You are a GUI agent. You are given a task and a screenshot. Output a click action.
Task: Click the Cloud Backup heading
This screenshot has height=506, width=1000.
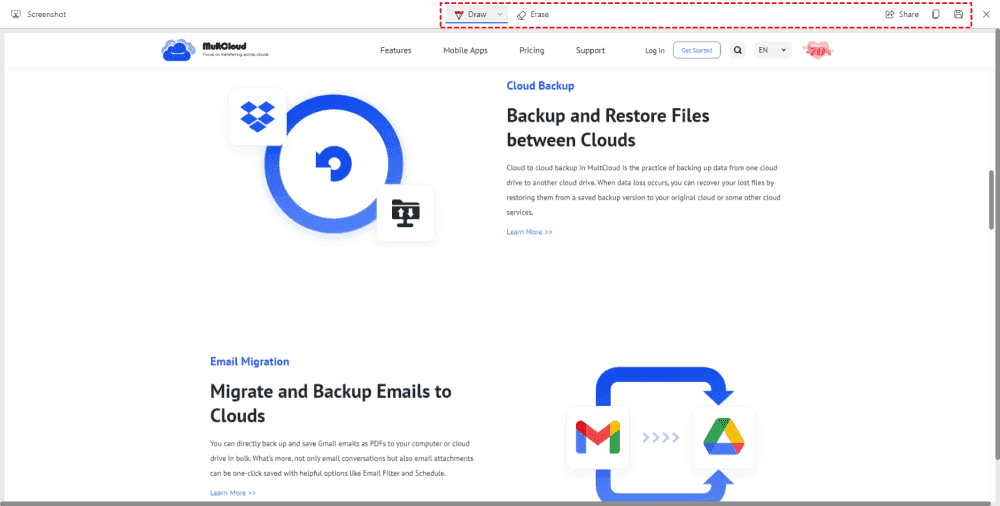click(x=540, y=86)
